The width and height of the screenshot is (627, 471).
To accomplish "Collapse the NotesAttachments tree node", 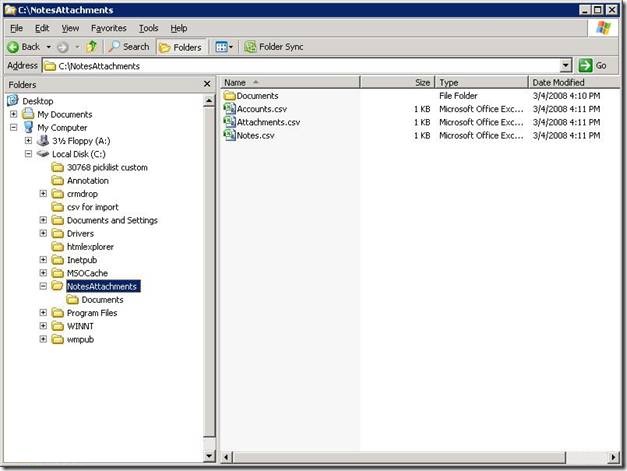I will tap(44, 286).
